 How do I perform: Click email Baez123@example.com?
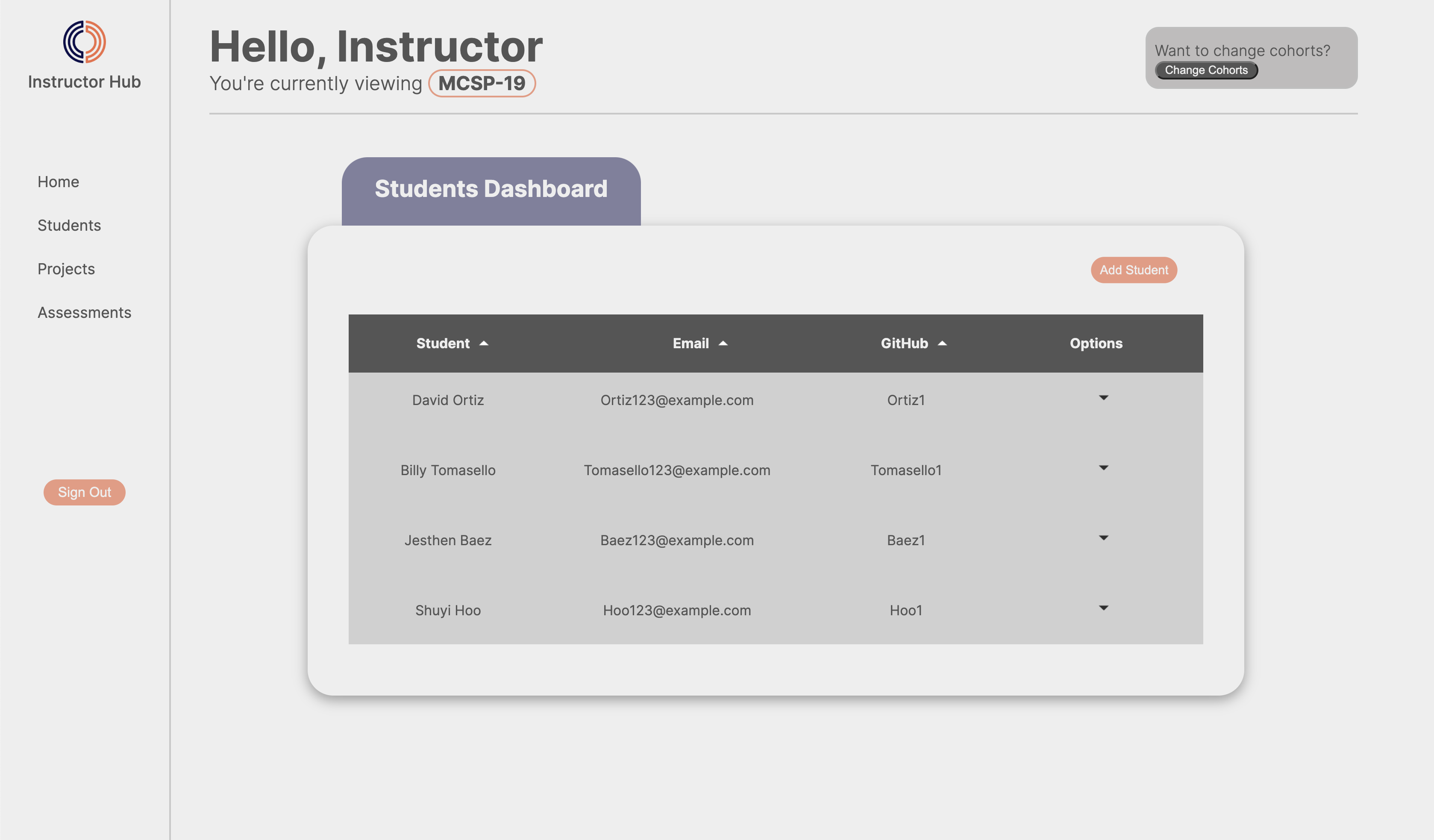click(676, 540)
